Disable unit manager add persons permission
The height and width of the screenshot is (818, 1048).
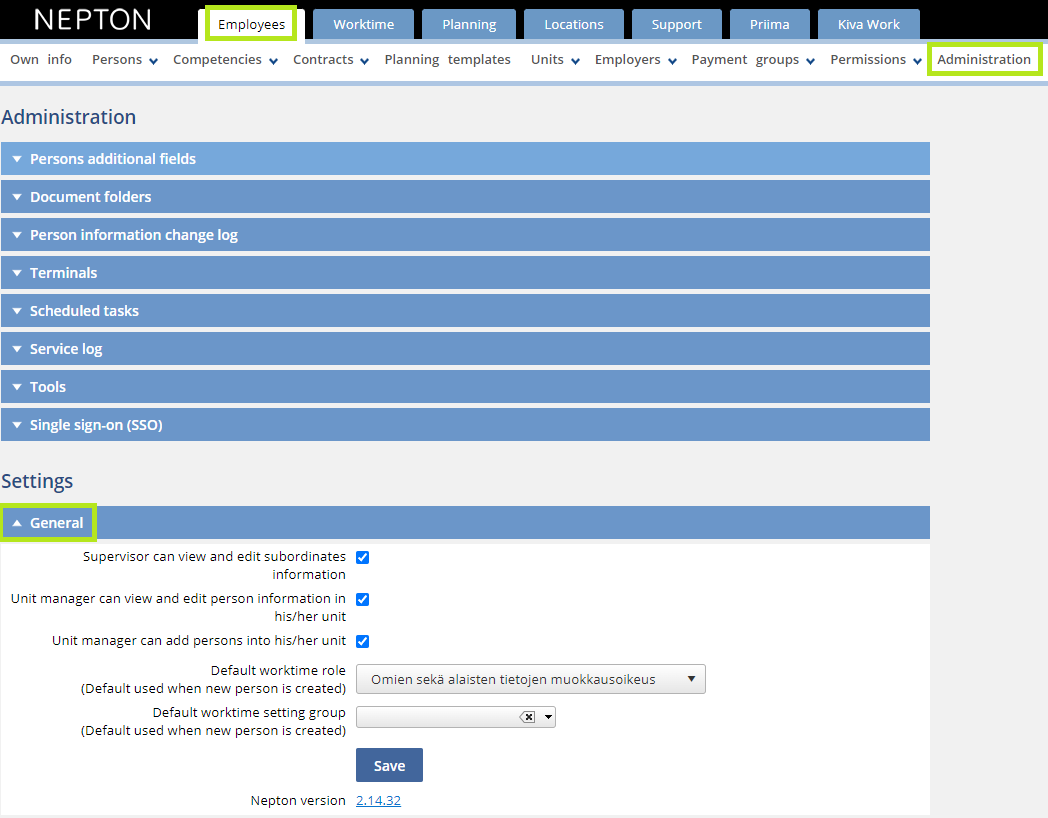coord(362,641)
